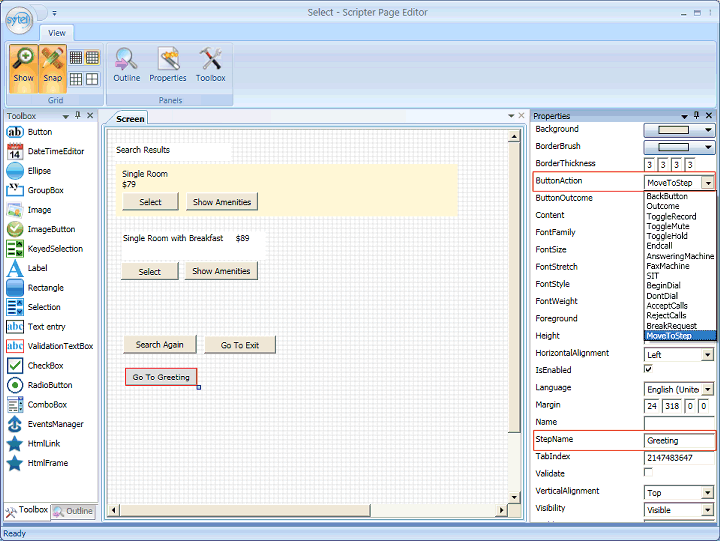Toggle the Snap to grid button

click(x=52, y=68)
